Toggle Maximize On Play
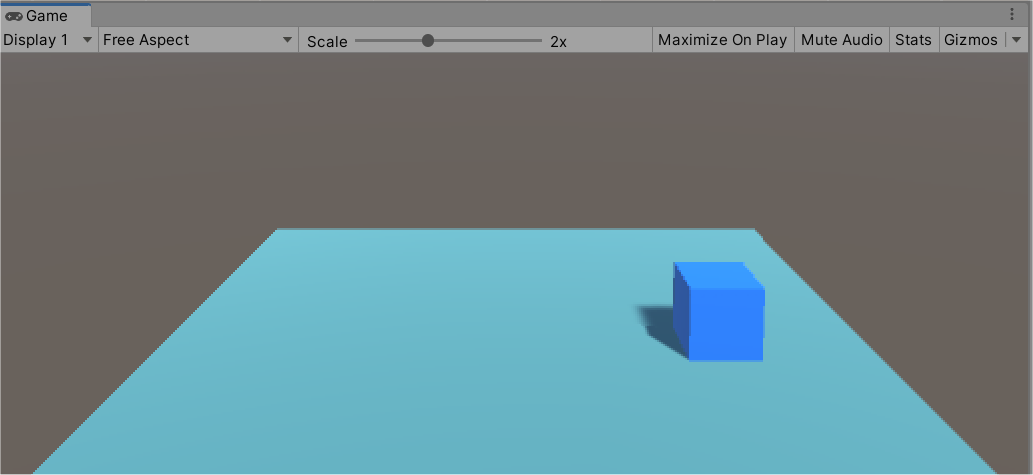Image resolution: width=1033 pixels, height=475 pixels. pos(723,40)
